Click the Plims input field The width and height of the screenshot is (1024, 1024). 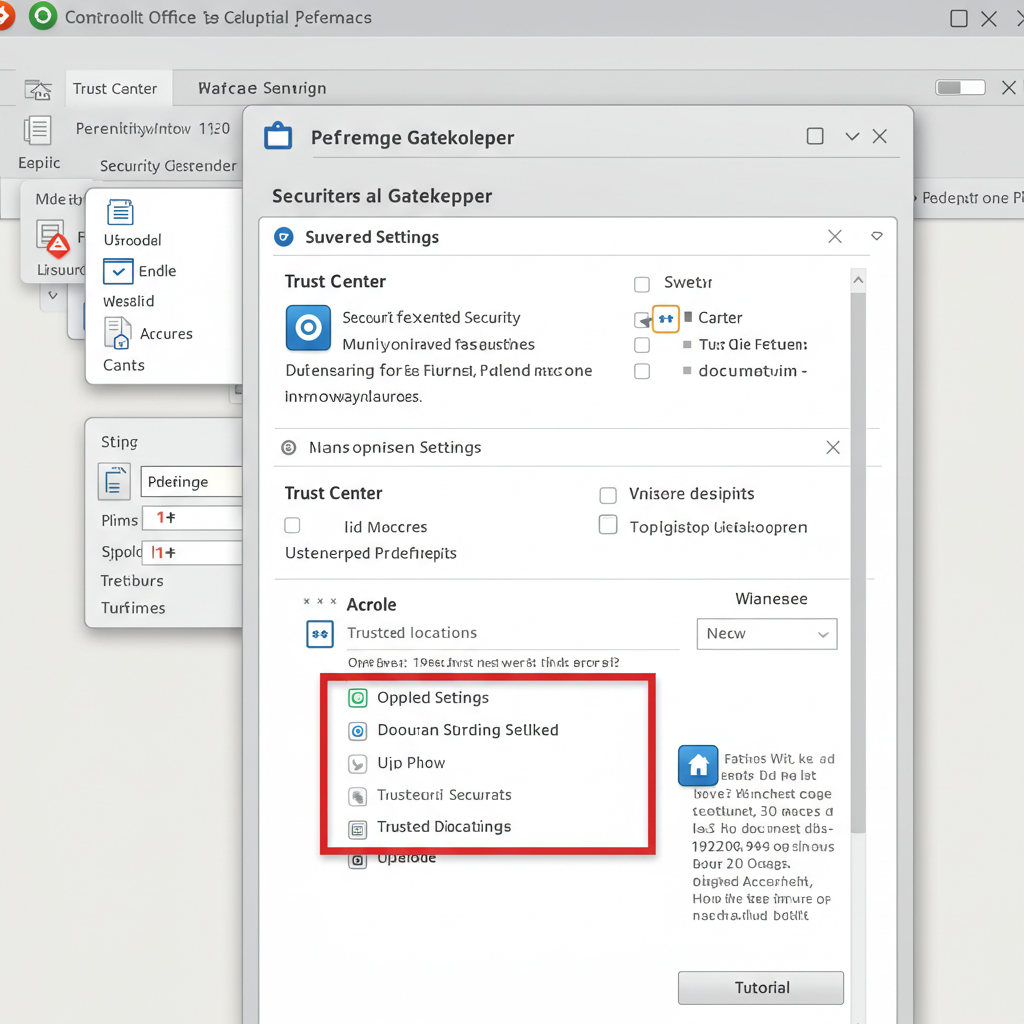point(193,518)
